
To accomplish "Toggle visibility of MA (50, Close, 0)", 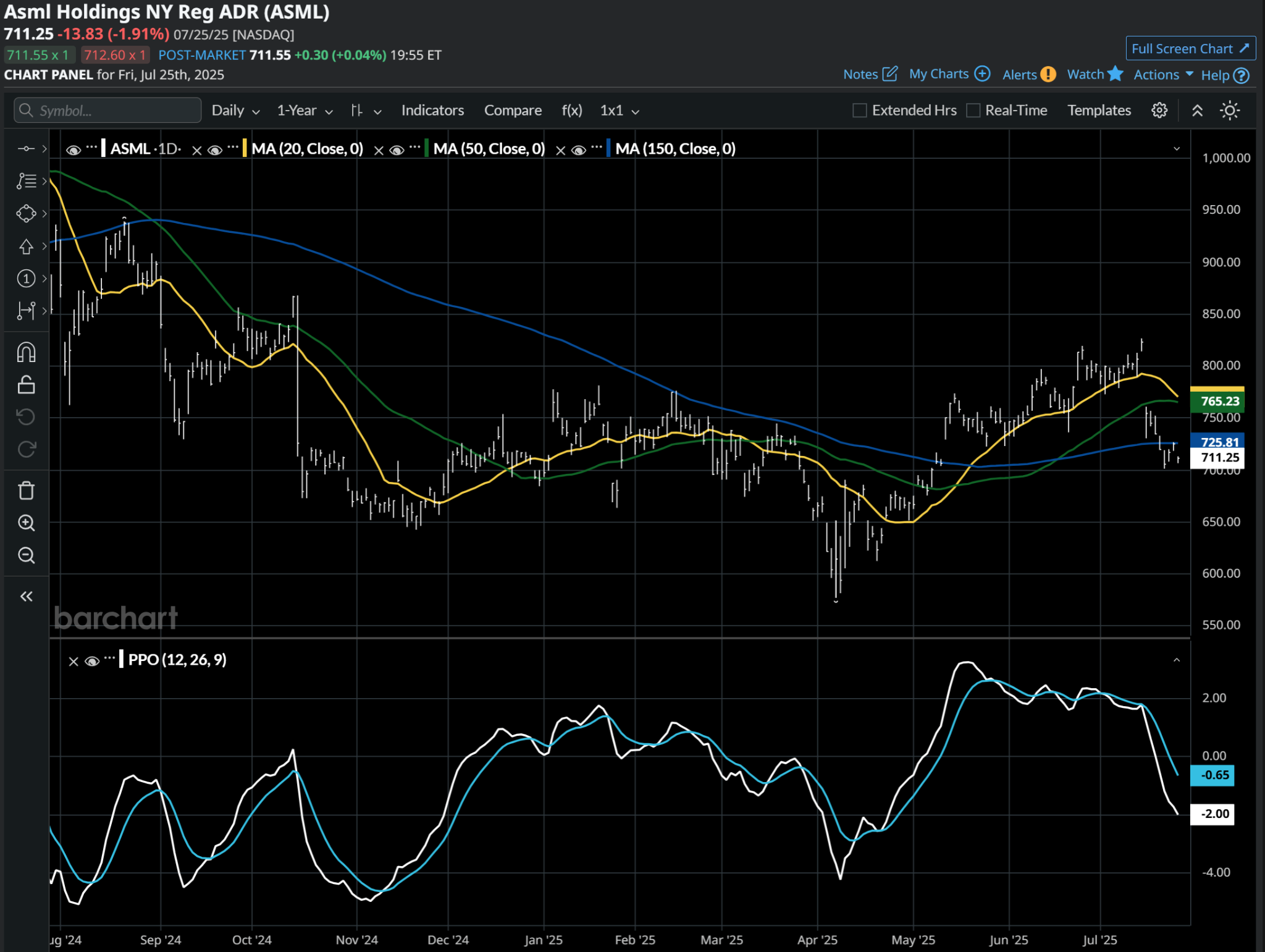I will (x=397, y=150).
